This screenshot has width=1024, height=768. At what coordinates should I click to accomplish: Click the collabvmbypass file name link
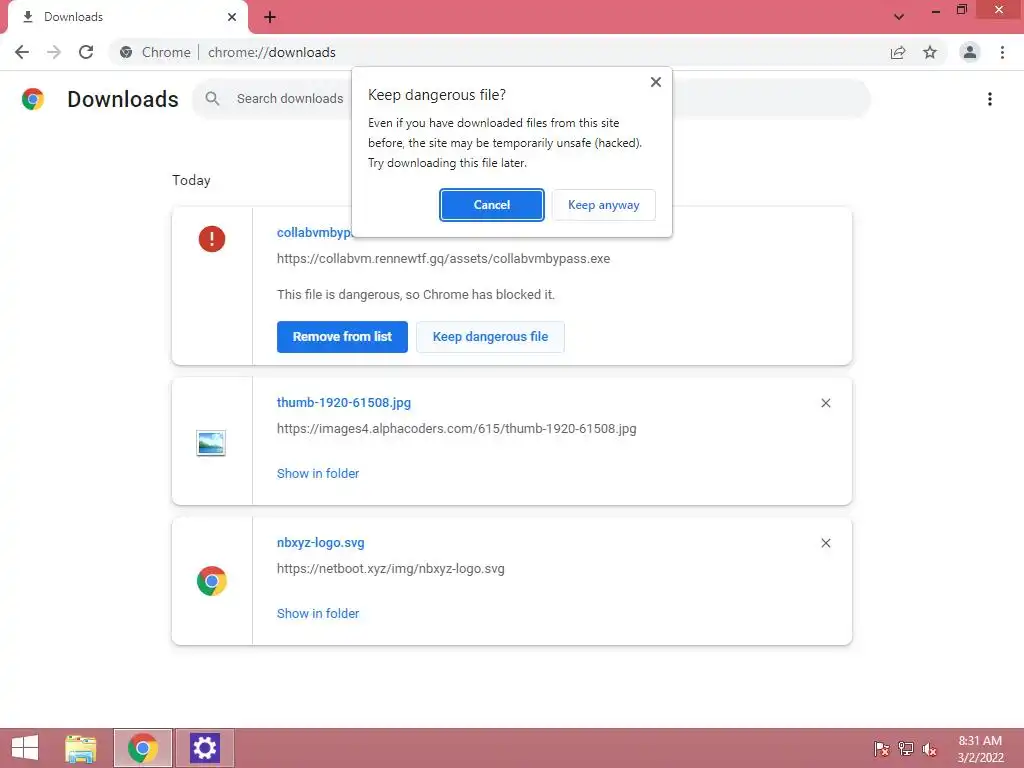[x=314, y=232]
